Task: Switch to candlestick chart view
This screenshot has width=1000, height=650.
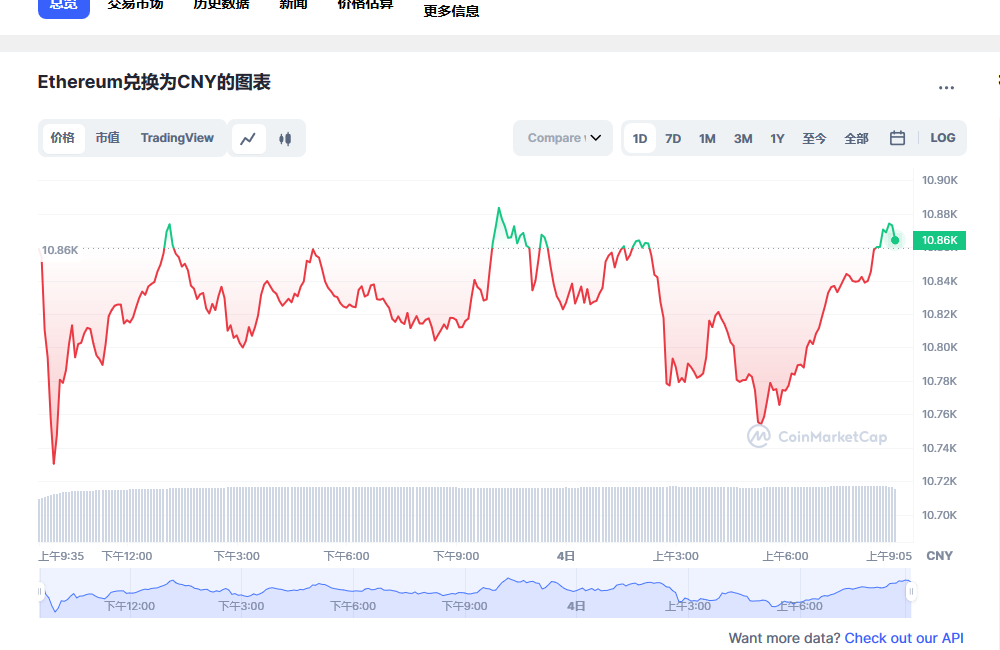Action: pos(285,139)
